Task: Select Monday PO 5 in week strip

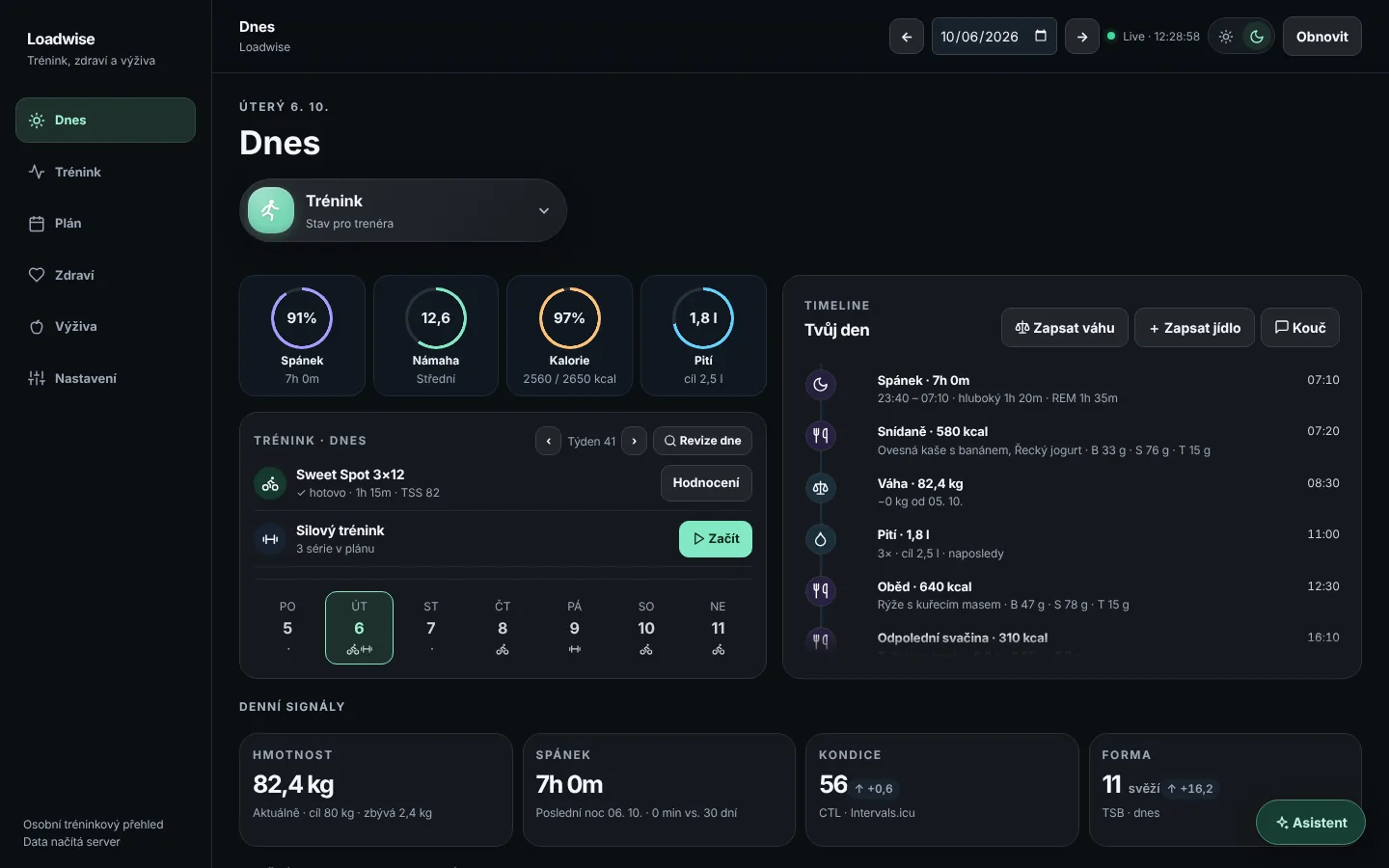Action: pyautogui.click(x=287, y=628)
